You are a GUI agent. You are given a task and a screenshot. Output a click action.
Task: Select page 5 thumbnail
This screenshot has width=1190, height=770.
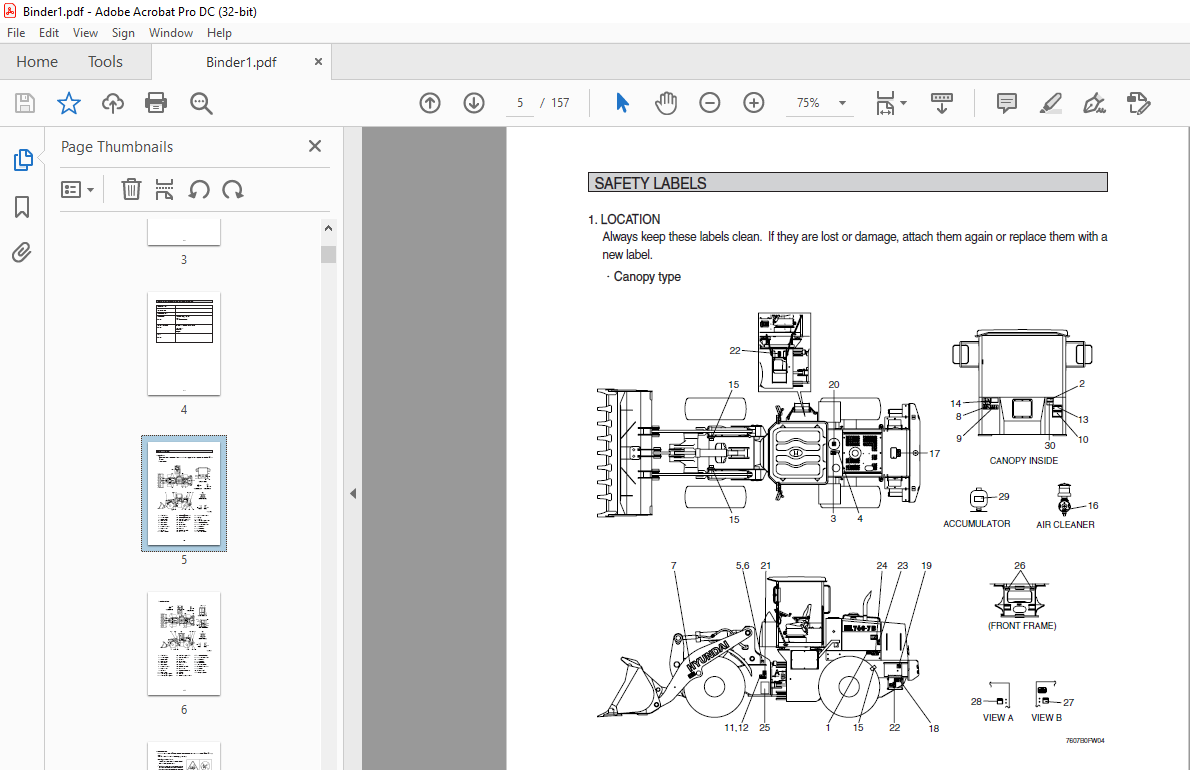(x=184, y=493)
